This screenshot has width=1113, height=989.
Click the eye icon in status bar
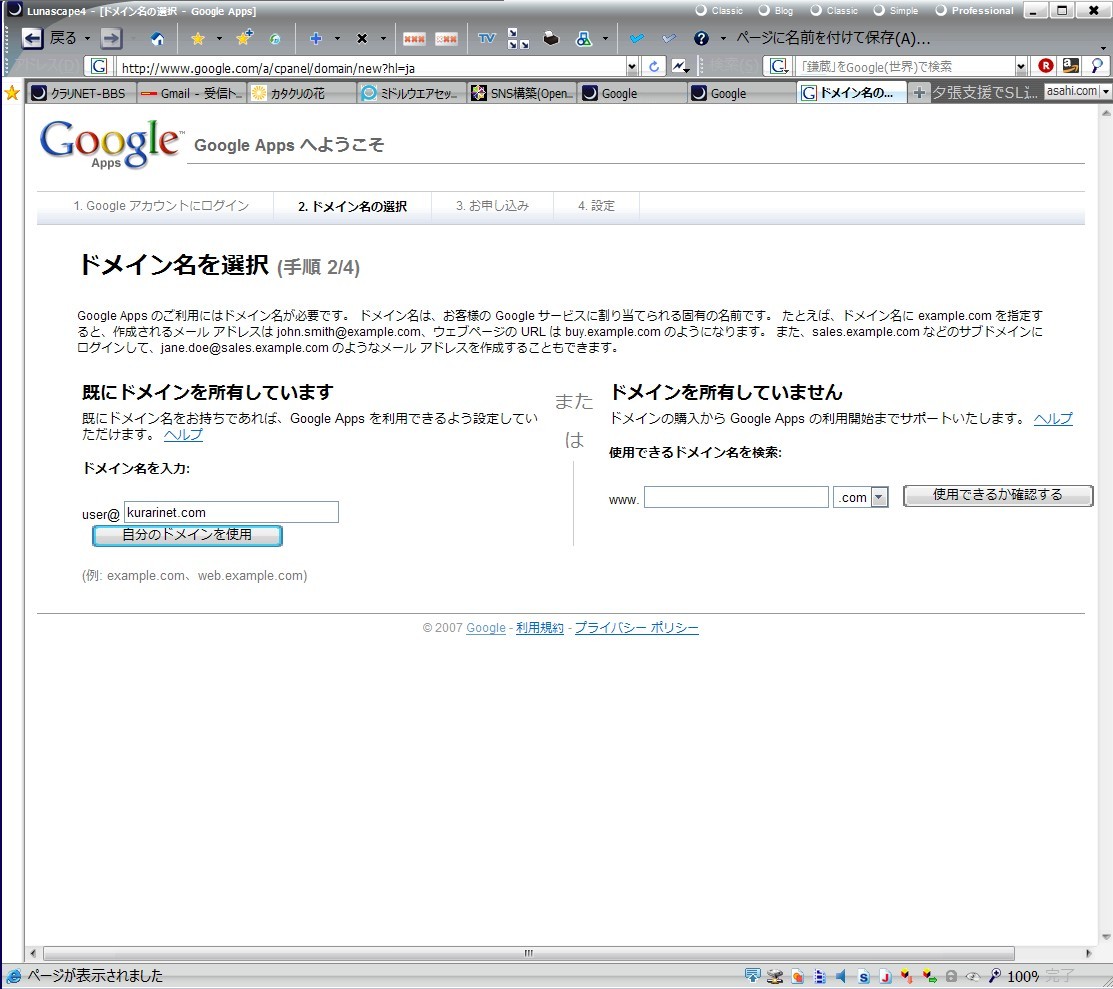(x=973, y=977)
